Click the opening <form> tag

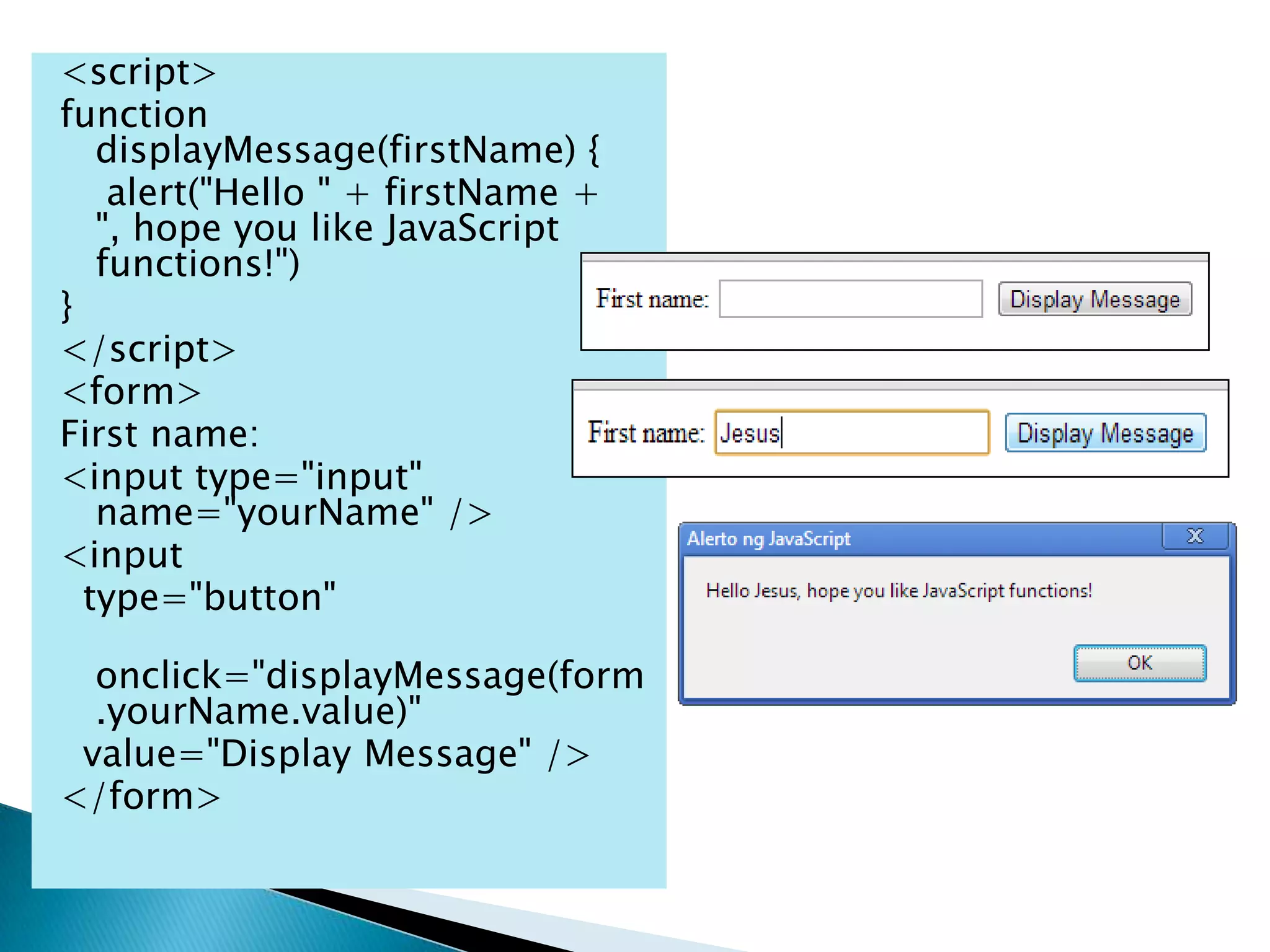[x=131, y=392]
